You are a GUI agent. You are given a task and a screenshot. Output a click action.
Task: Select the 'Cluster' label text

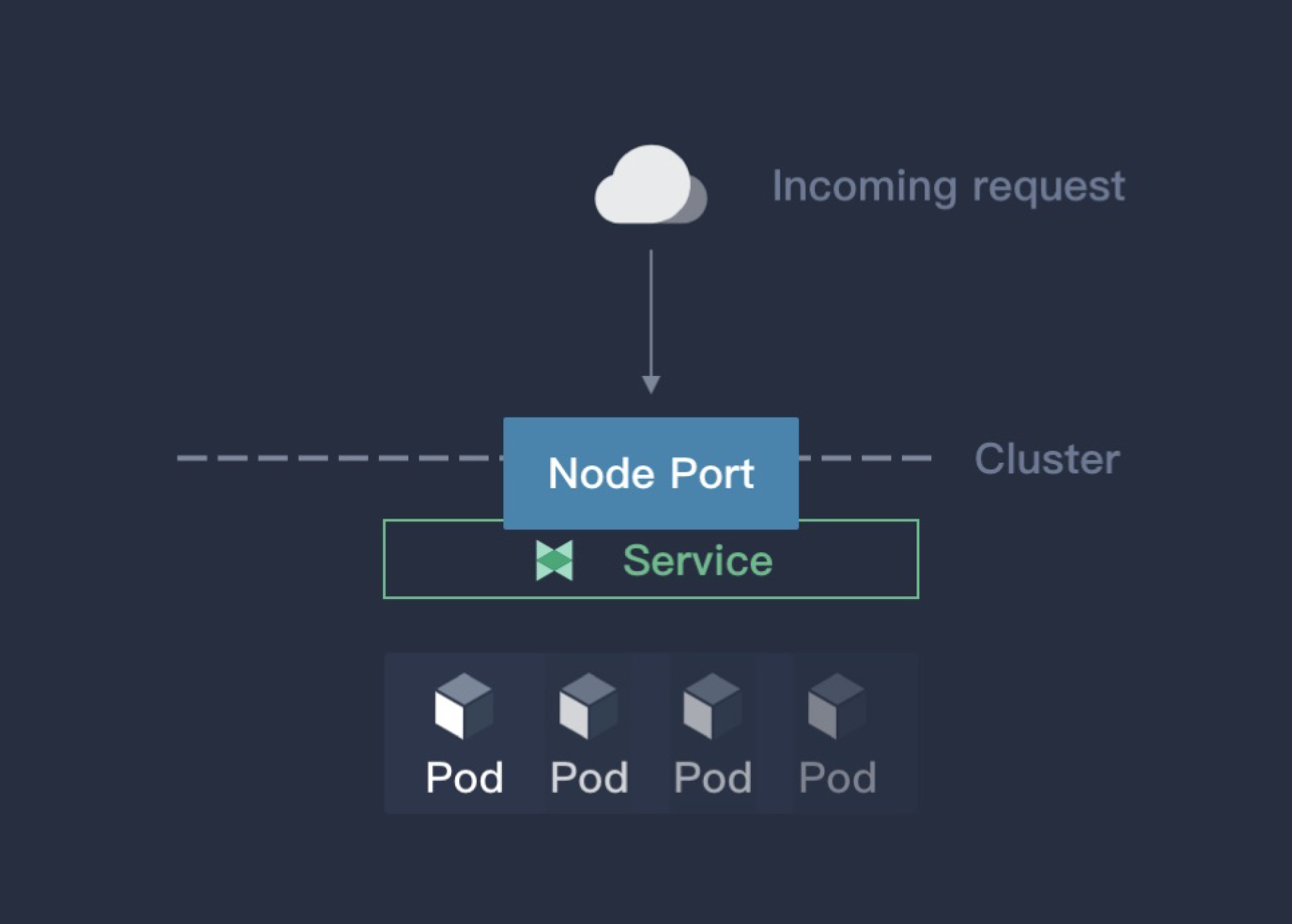click(1047, 459)
